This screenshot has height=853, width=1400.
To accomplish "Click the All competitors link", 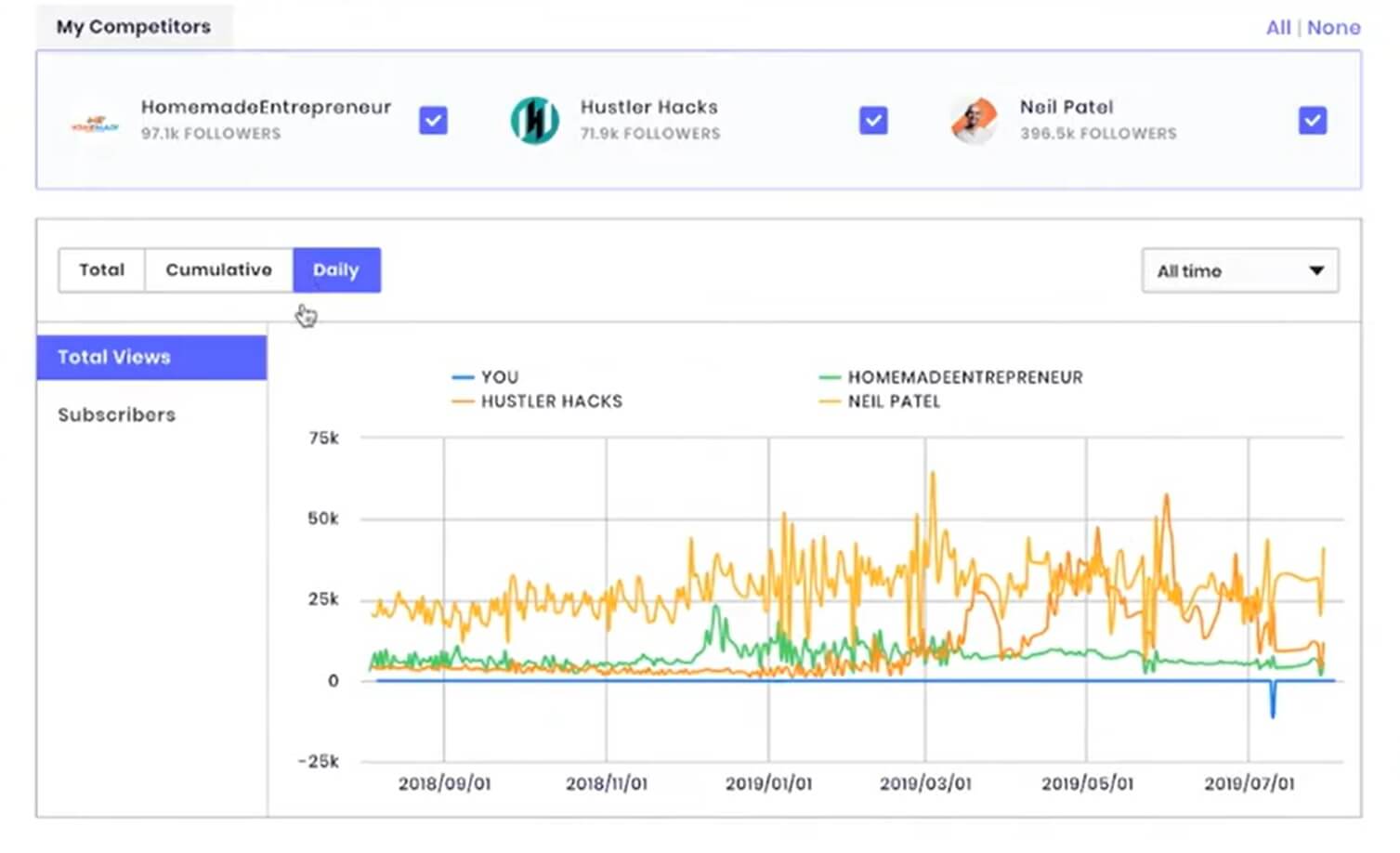I will [1278, 28].
